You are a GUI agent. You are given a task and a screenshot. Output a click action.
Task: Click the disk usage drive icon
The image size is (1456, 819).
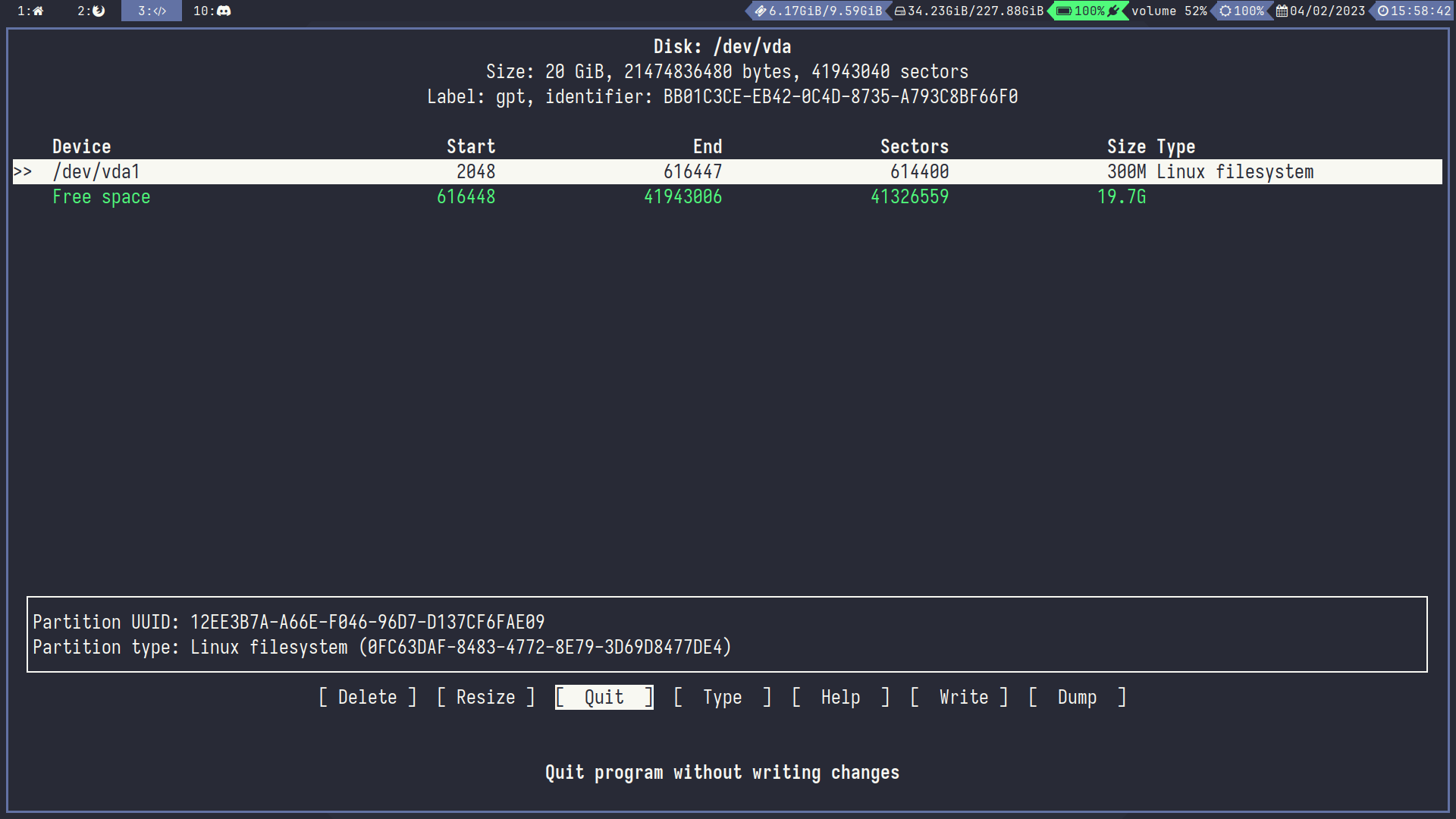pyautogui.click(x=899, y=11)
